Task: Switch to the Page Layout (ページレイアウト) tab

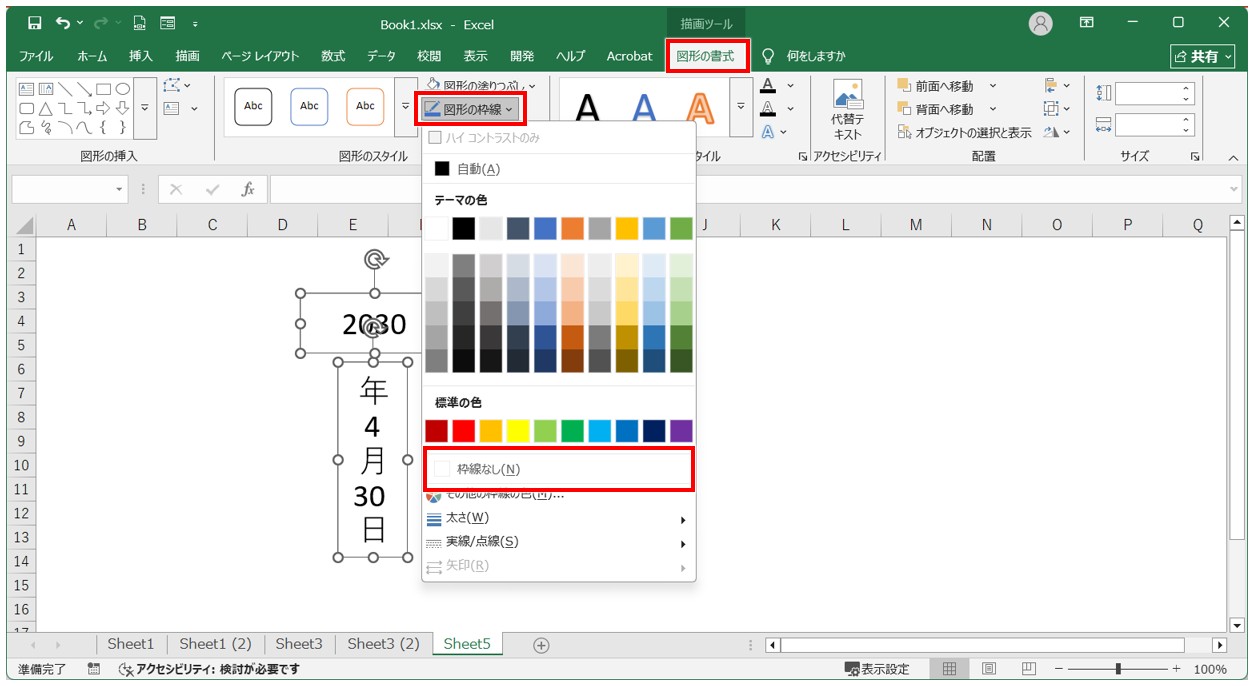Action: (260, 56)
